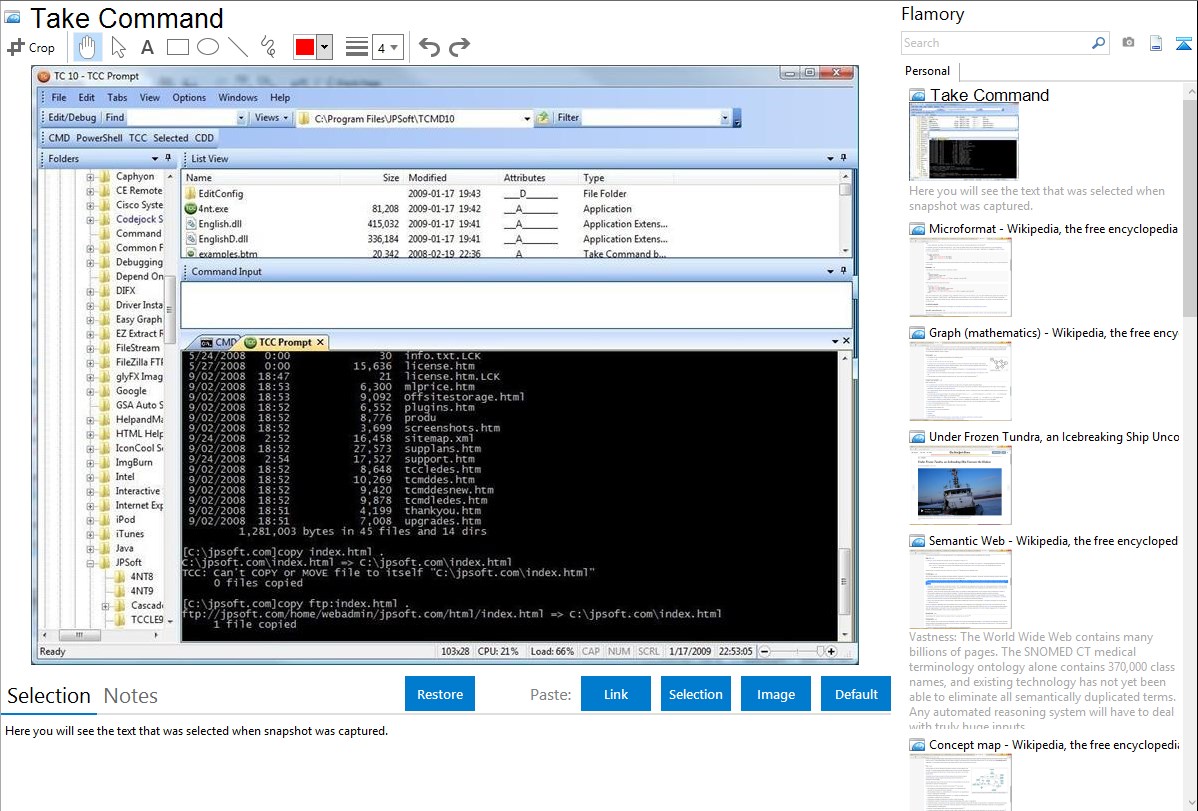Activate the hand pan tool
Viewport: 1198px width, 811px height.
[x=87, y=47]
